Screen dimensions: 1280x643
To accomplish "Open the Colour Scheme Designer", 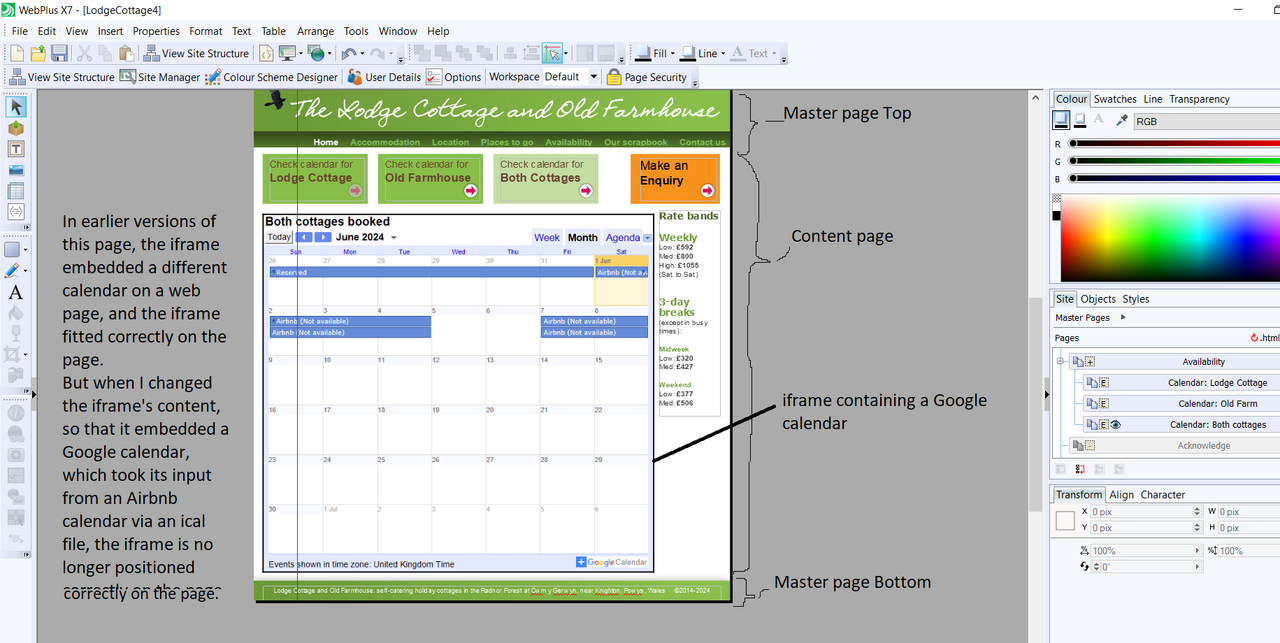I will tap(272, 77).
